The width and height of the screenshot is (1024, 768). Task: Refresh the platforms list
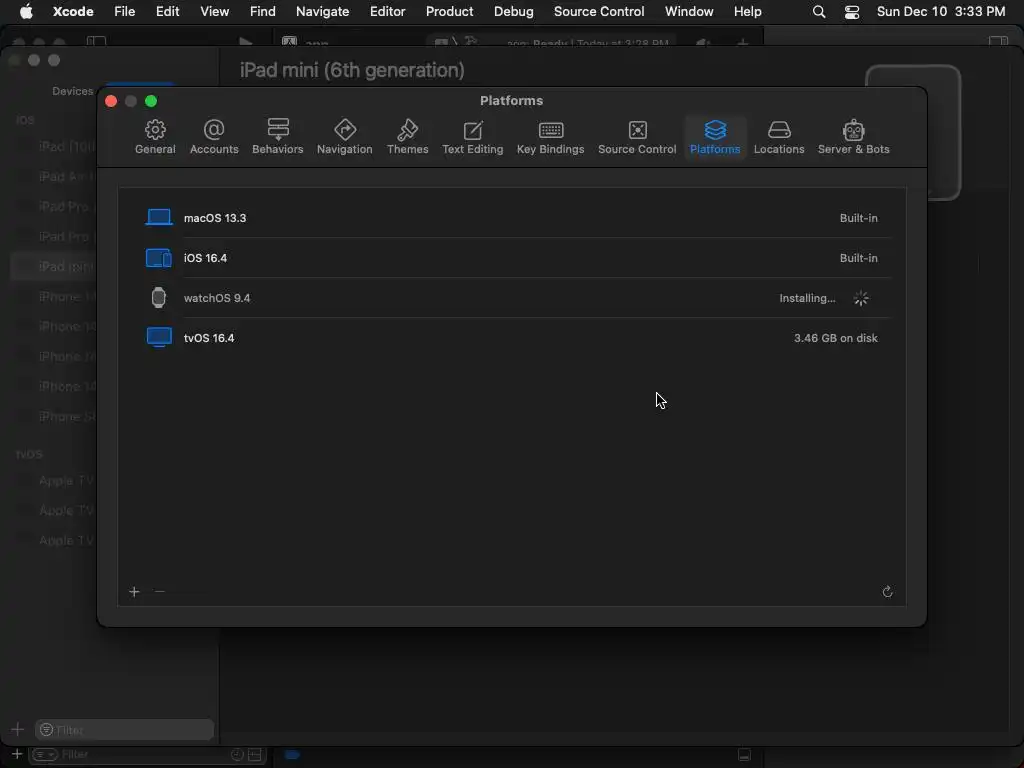tap(887, 592)
